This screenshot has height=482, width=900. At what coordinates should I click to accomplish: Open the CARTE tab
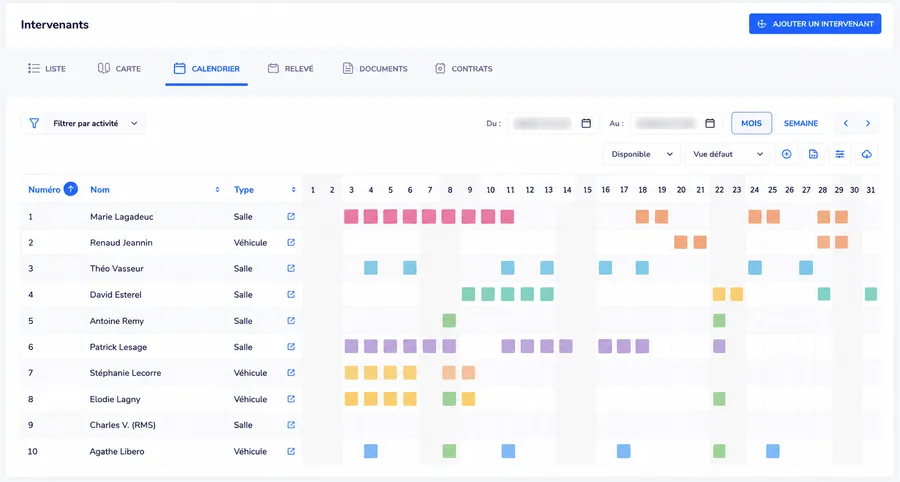click(119, 68)
